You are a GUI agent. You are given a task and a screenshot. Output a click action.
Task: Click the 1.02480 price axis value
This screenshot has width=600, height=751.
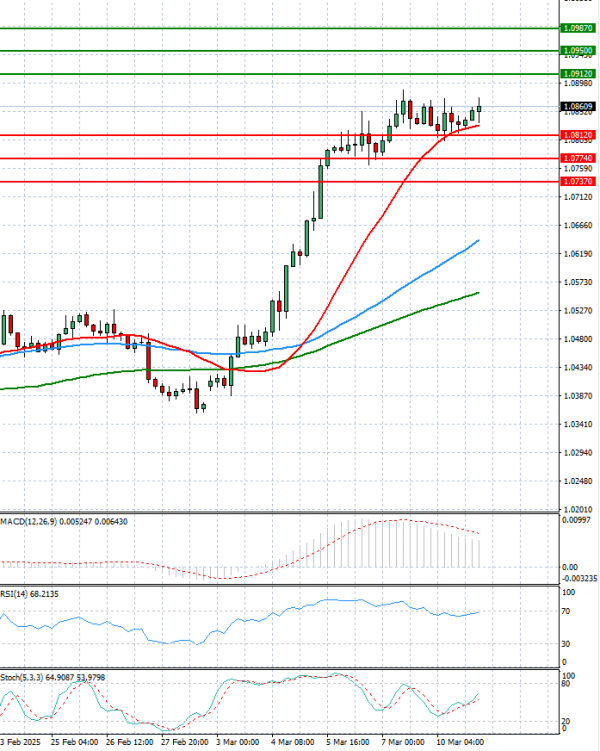click(578, 481)
